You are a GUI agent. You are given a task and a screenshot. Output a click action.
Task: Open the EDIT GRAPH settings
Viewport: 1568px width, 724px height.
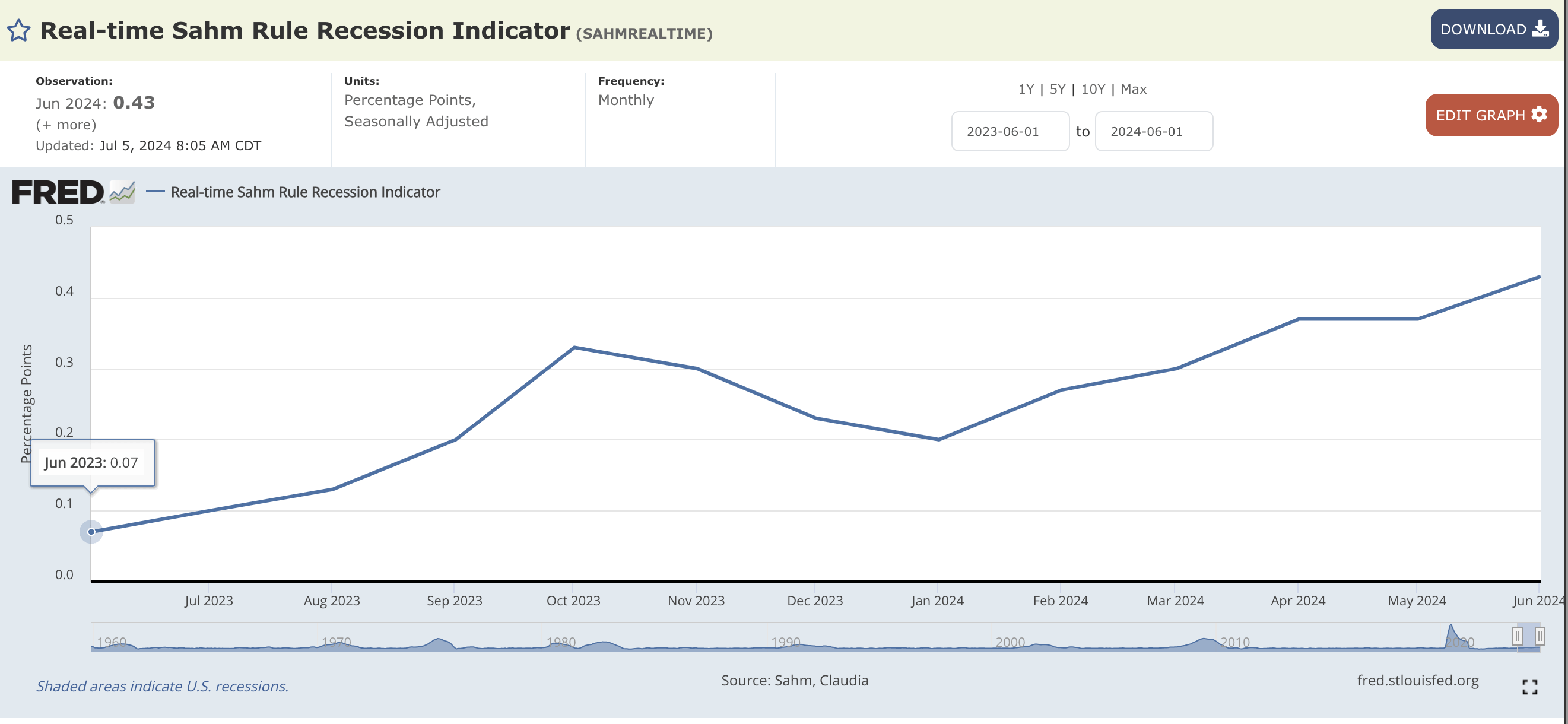(1491, 115)
